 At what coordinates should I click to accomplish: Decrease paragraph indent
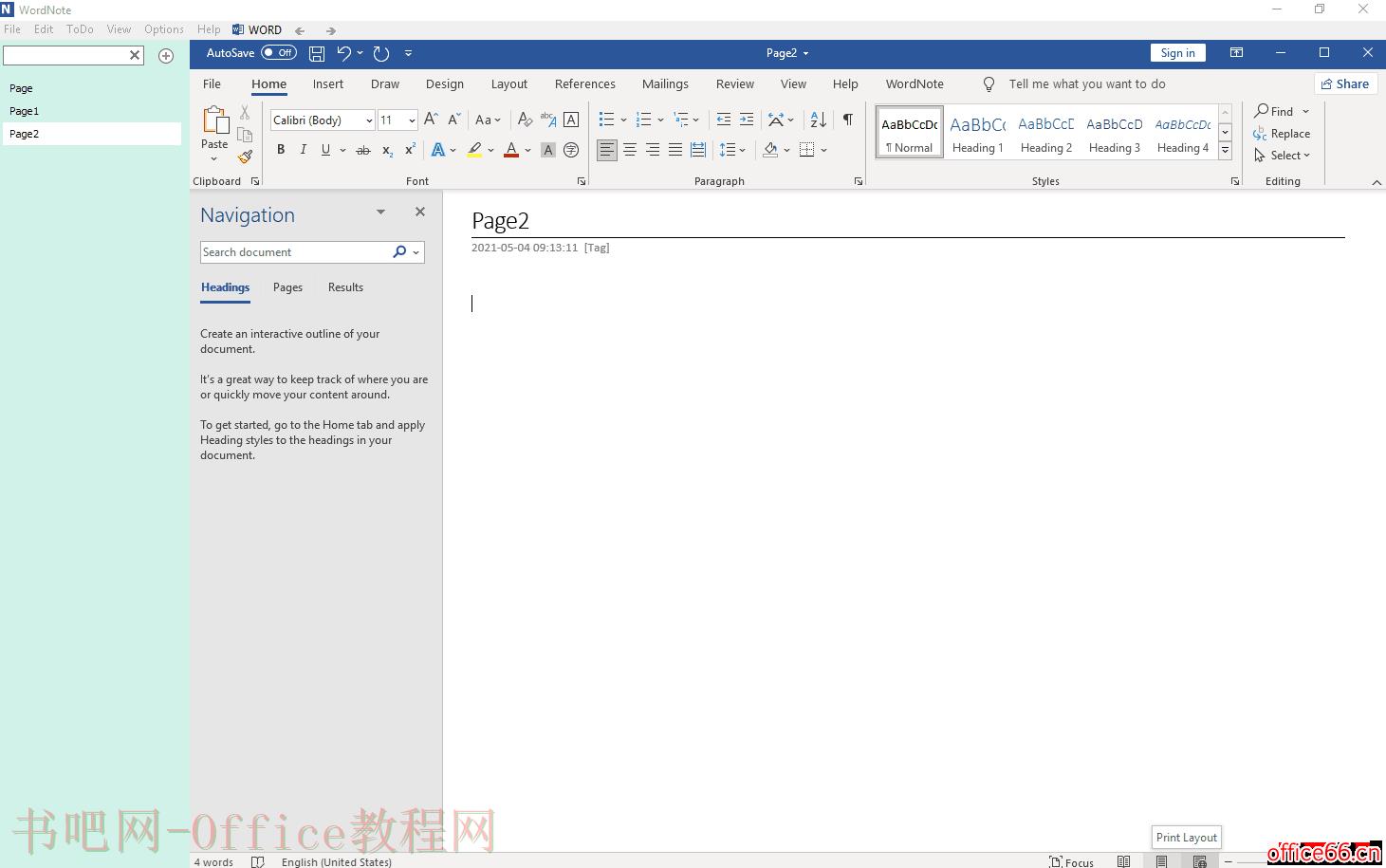(724, 120)
